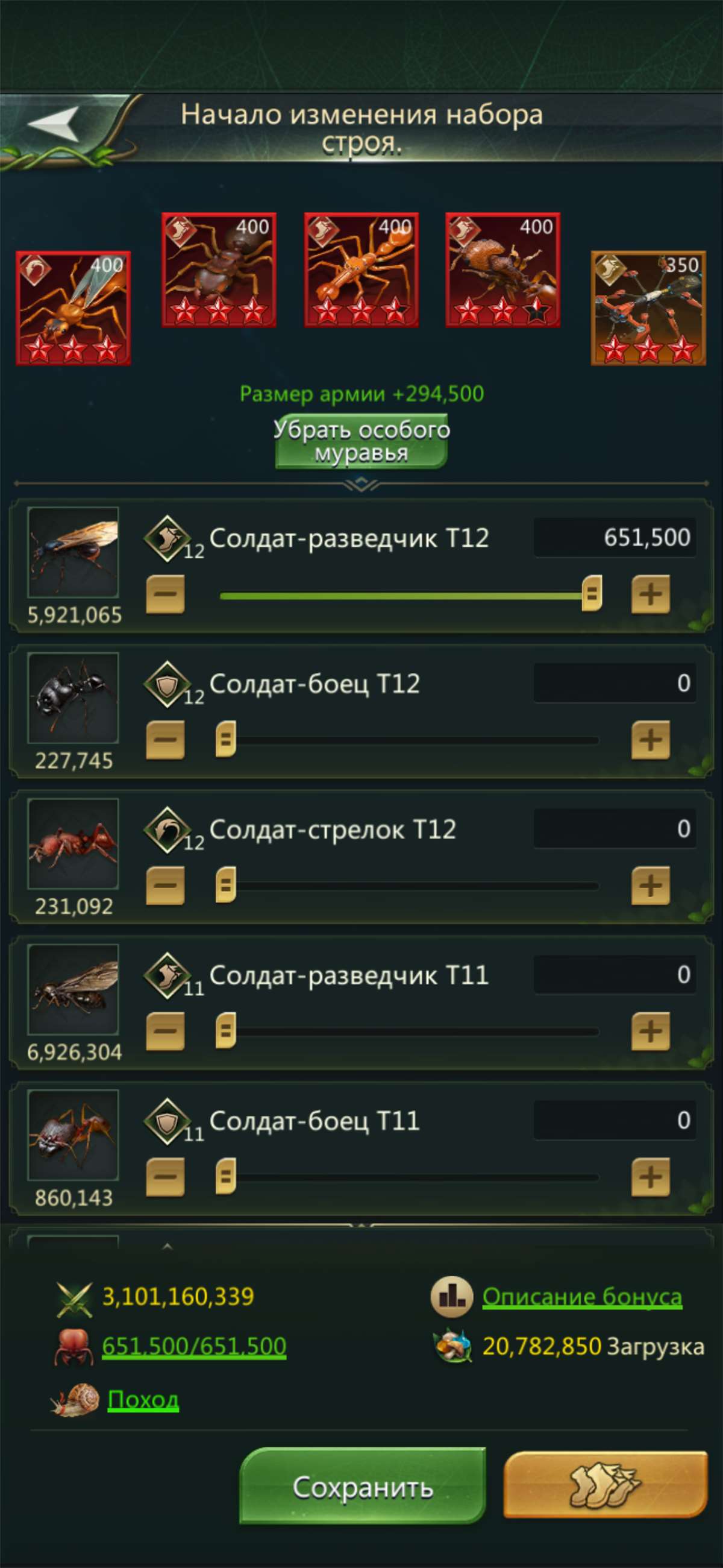Click the crossed-swords power icon
This screenshot has height=1568, width=723.
pos(76,1296)
